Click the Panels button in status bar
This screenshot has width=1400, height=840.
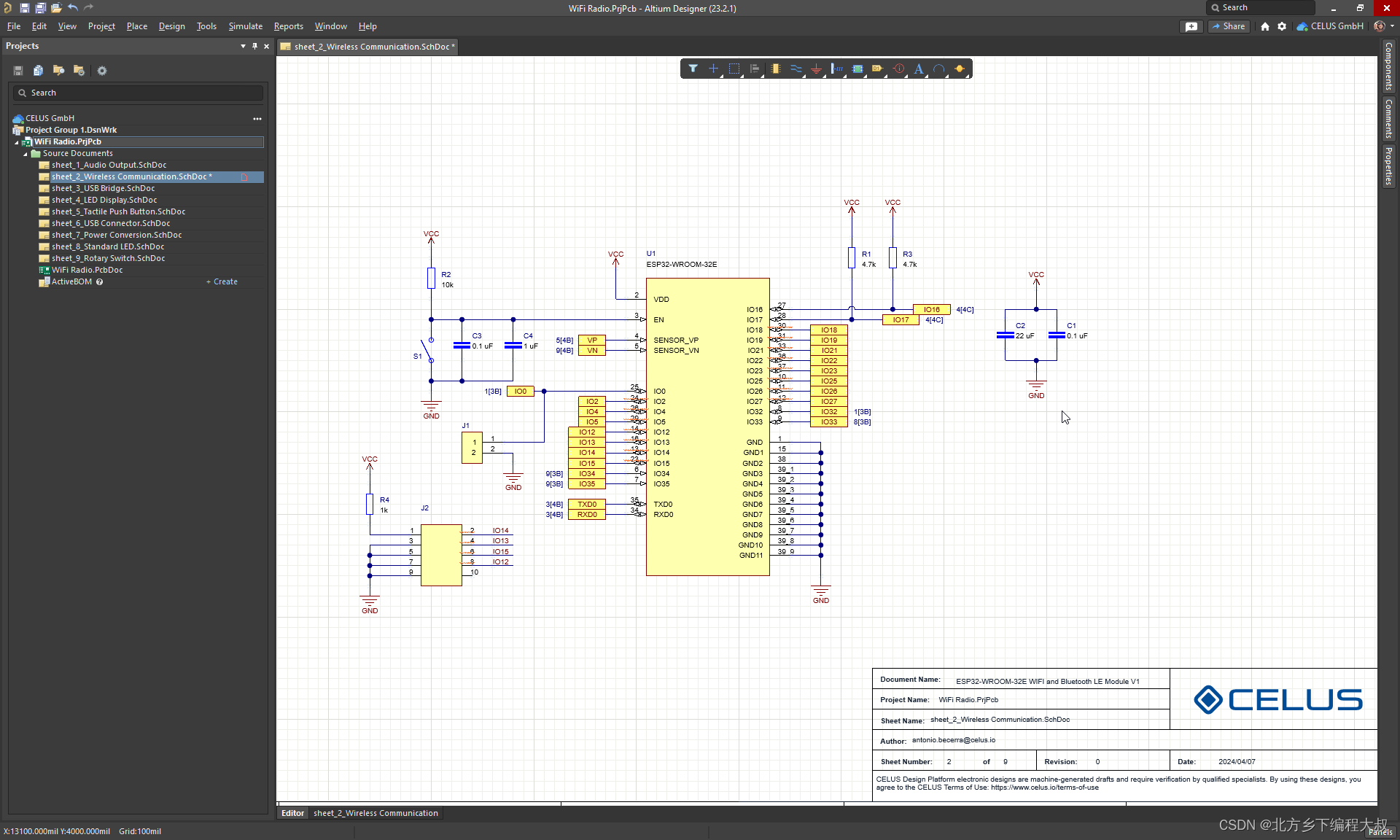1380,832
